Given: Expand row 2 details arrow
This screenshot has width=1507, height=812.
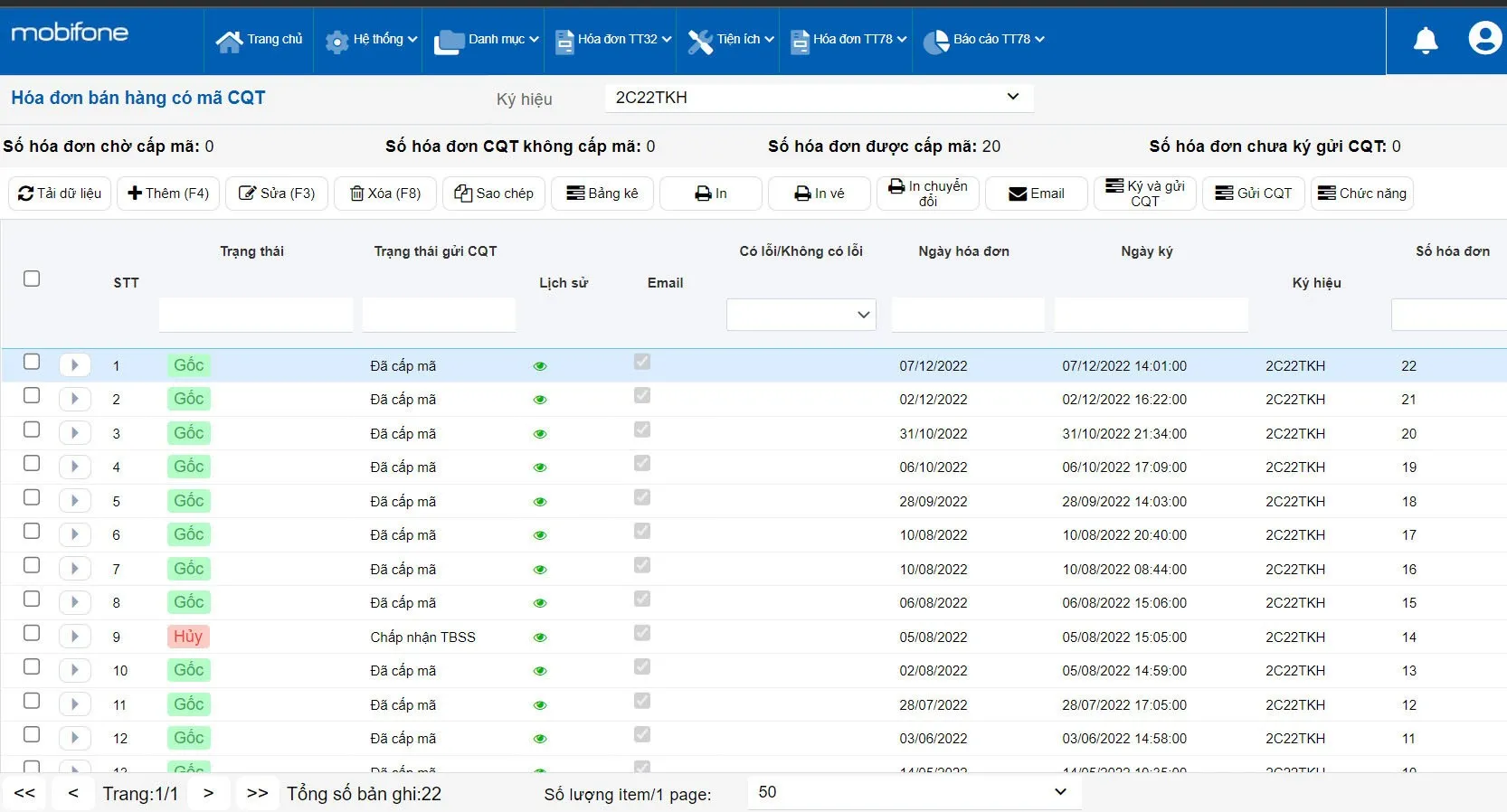Looking at the screenshot, I should (x=75, y=399).
